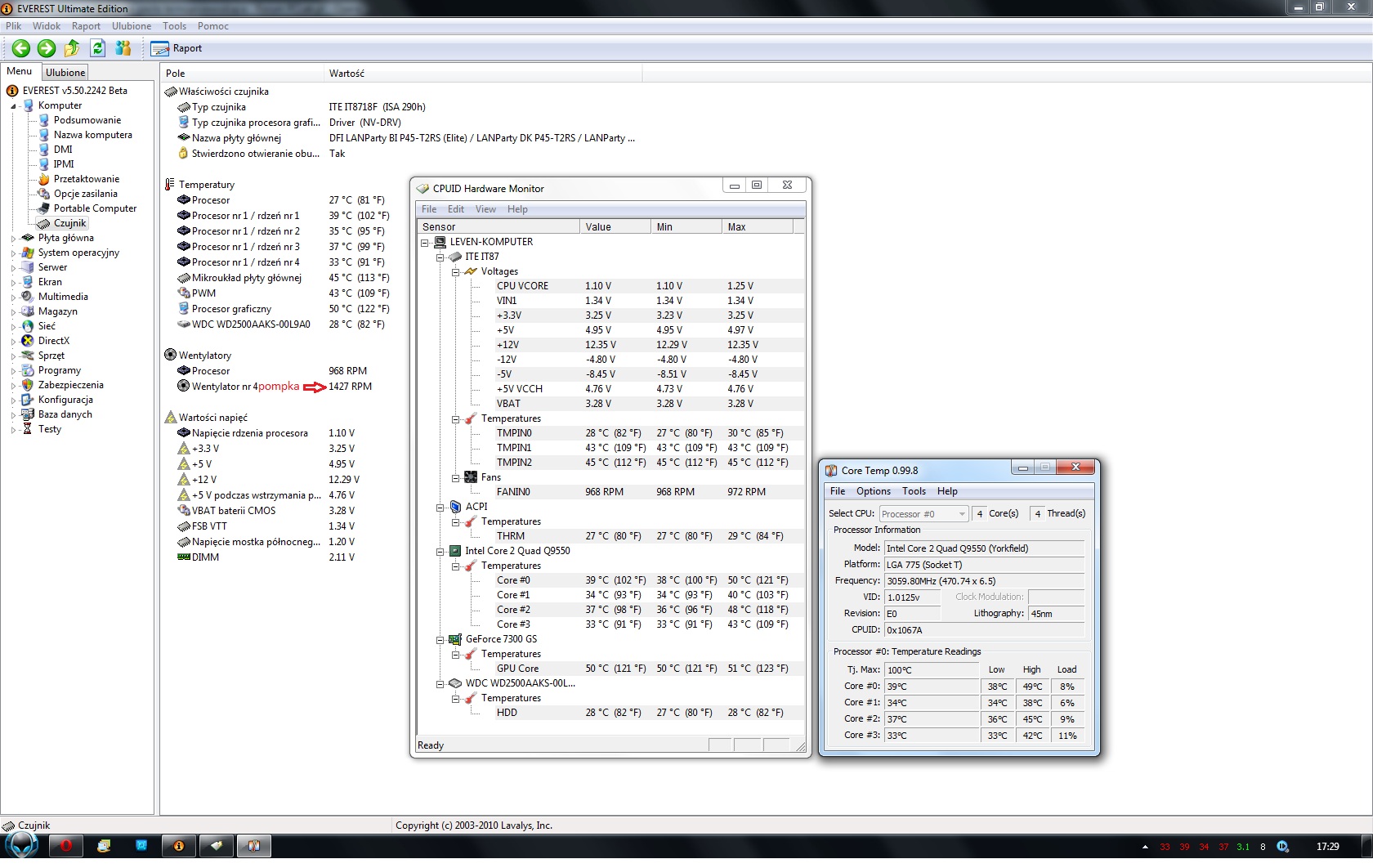Click the Frequency field in Core Temp
The image size is (1386, 868).
click(984, 581)
